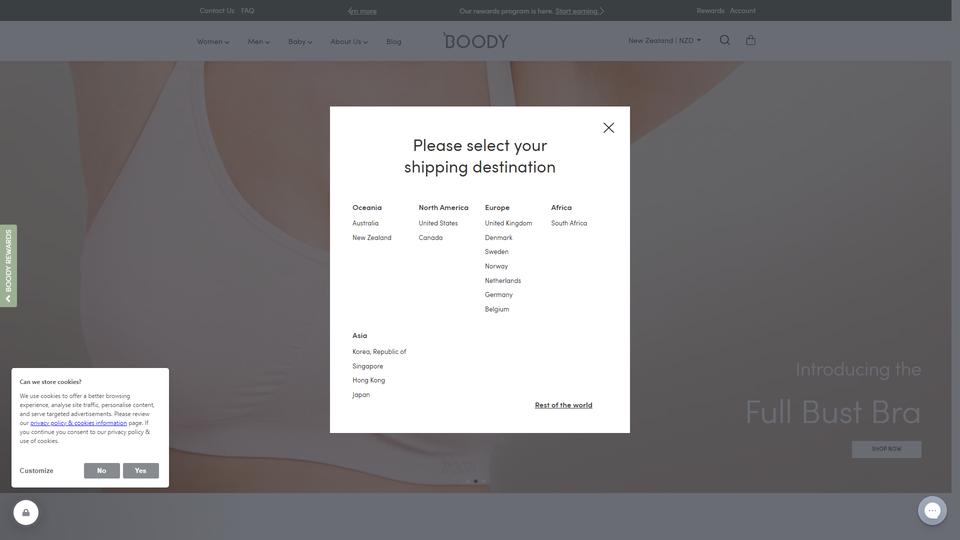This screenshot has height=540, width=960.
Task: Click the announcement bar left arrow
Action: pos(350,11)
